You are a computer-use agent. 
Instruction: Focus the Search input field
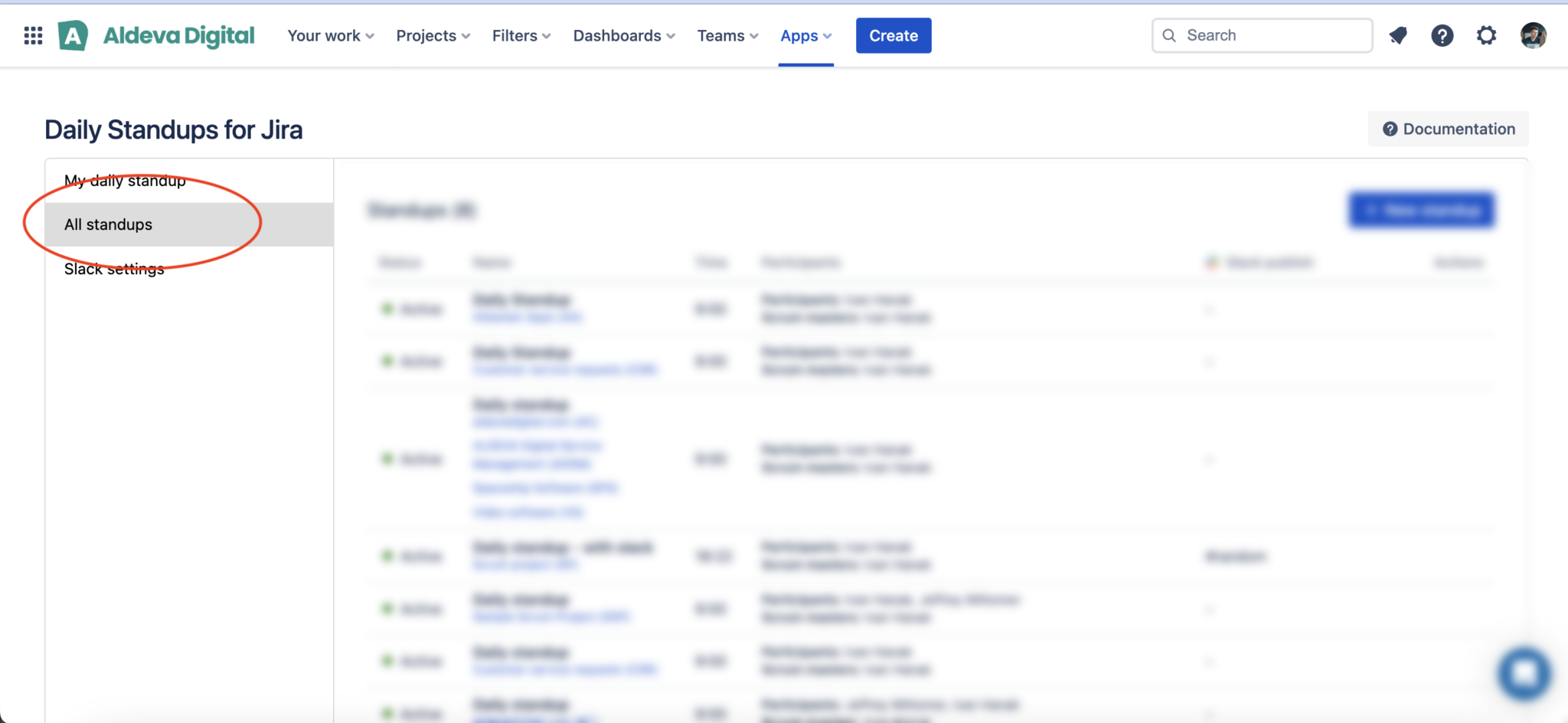click(1262, 35)
